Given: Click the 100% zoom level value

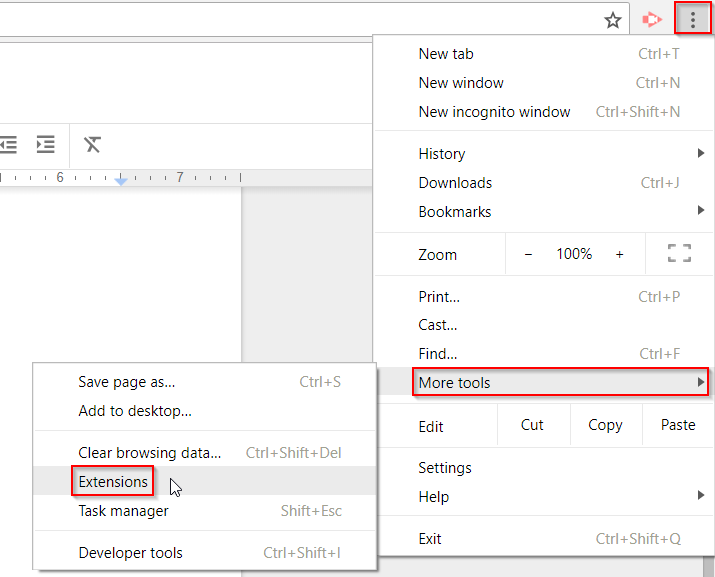Looking at the screenshot, I should [574, 254].
